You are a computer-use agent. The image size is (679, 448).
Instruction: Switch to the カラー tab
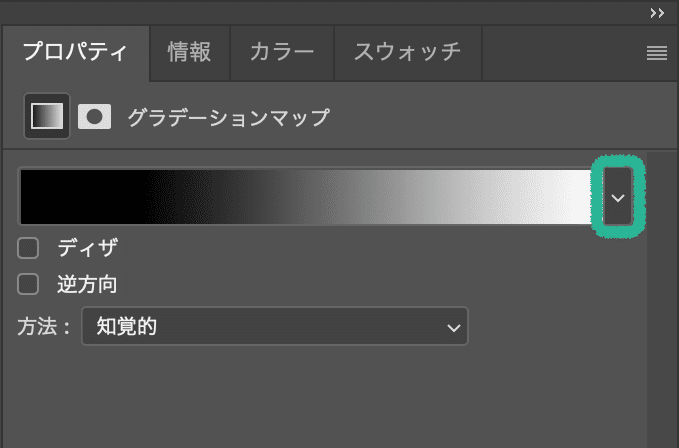pyautogui.click(x=282, y=53)
